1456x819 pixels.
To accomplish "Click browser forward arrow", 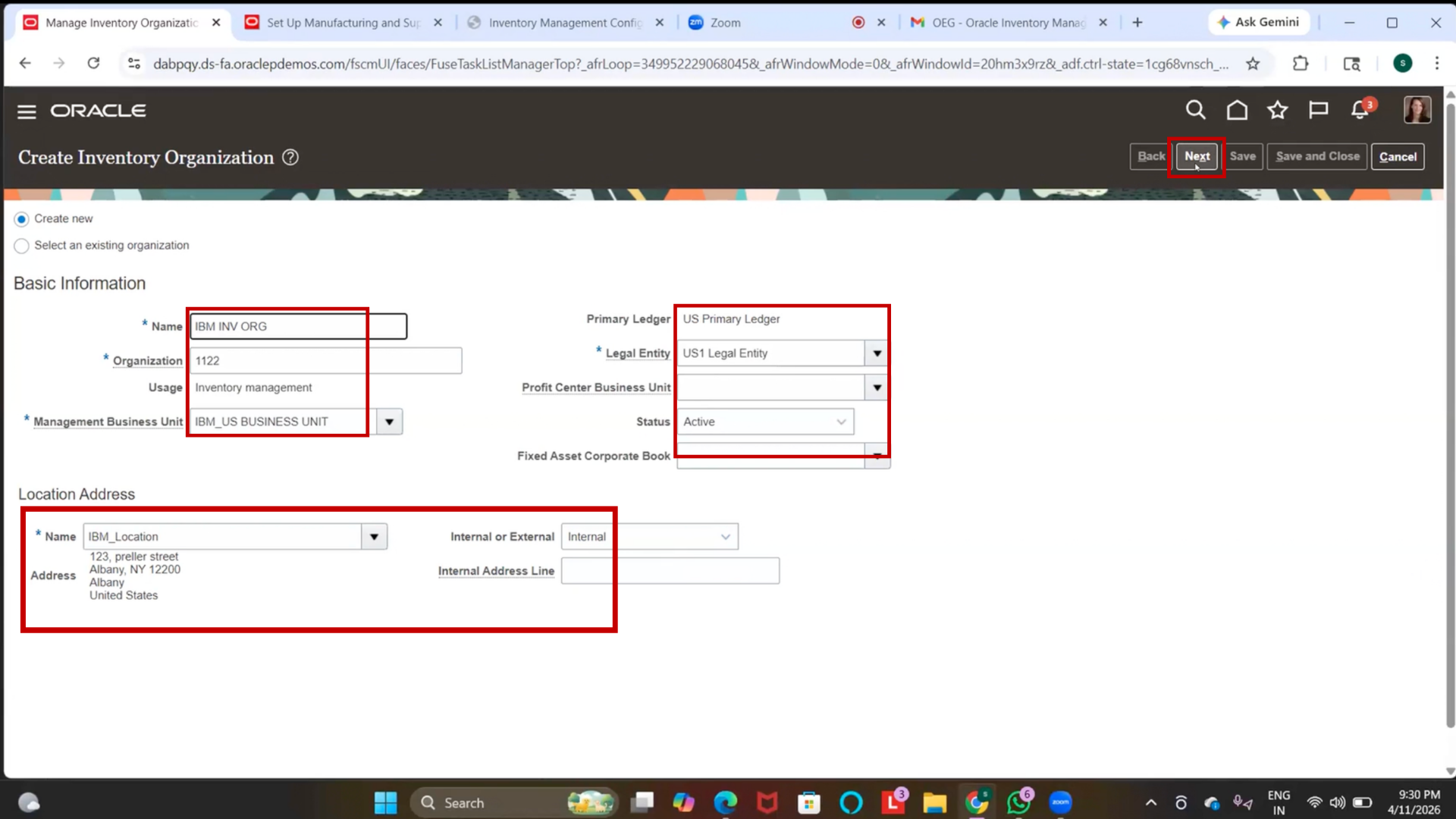I will 59,64.
